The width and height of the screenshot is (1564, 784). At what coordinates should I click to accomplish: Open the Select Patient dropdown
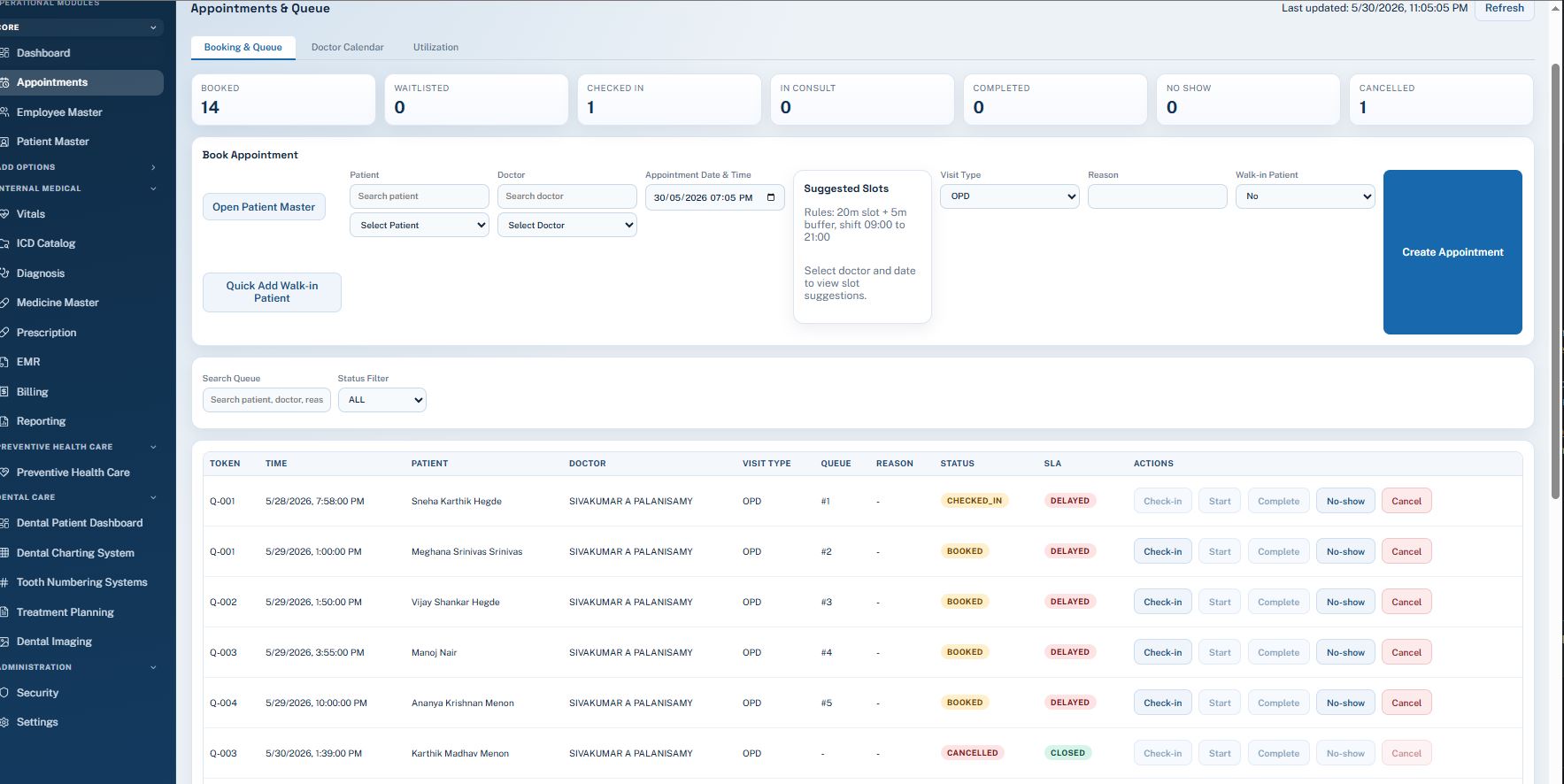pyautogui.click(x=420, y=226)
